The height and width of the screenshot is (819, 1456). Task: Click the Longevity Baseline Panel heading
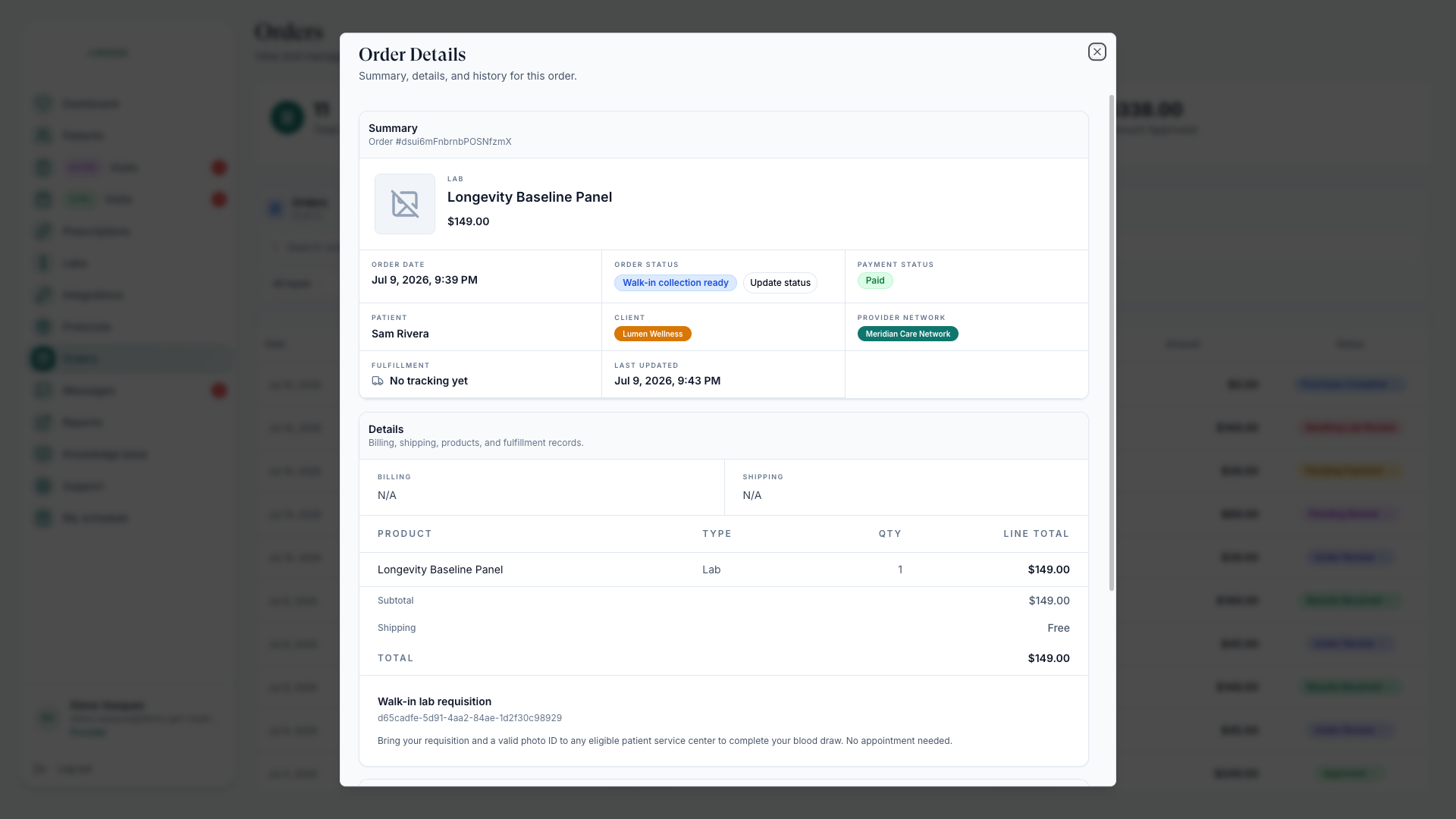[x=529, y=197]
